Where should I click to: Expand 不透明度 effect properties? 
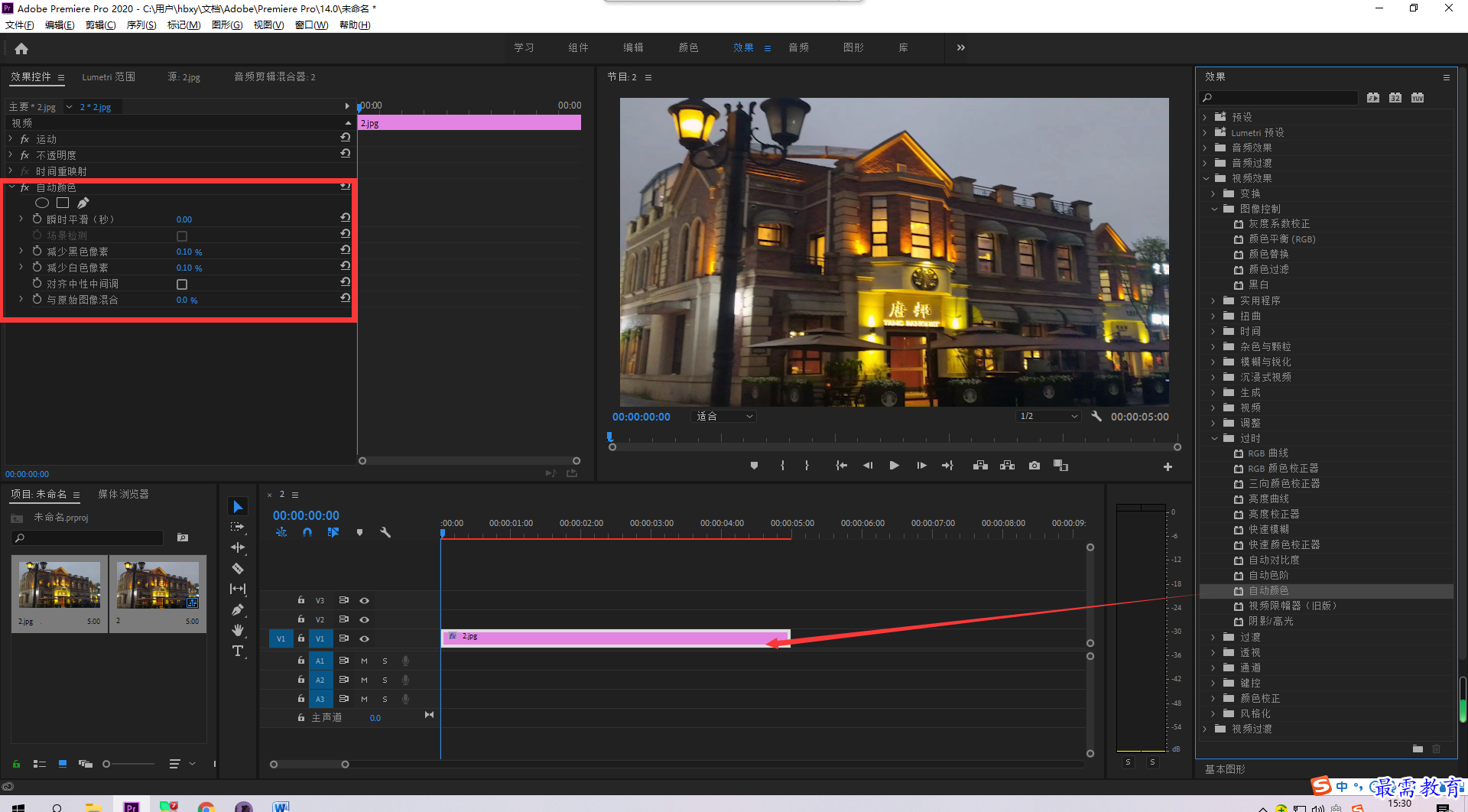(x=11, y=155)
